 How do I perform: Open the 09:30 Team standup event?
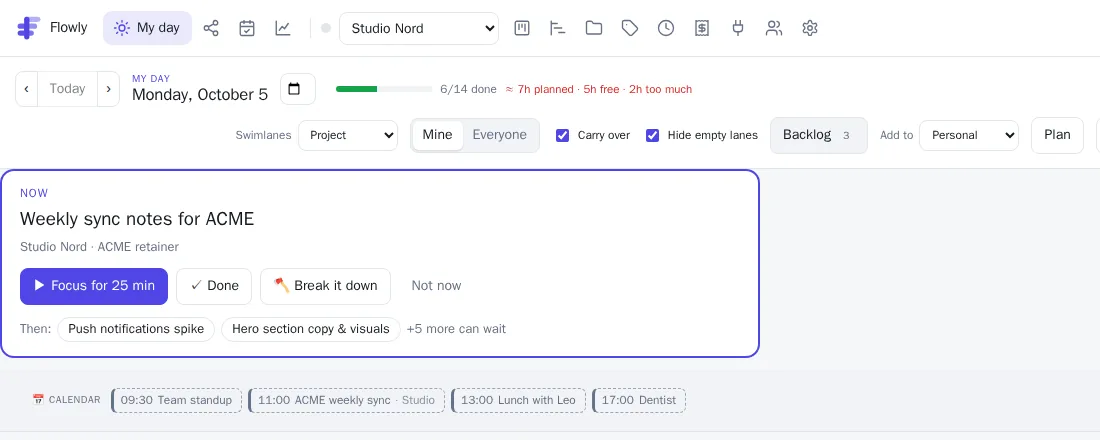tap(176, 401)
